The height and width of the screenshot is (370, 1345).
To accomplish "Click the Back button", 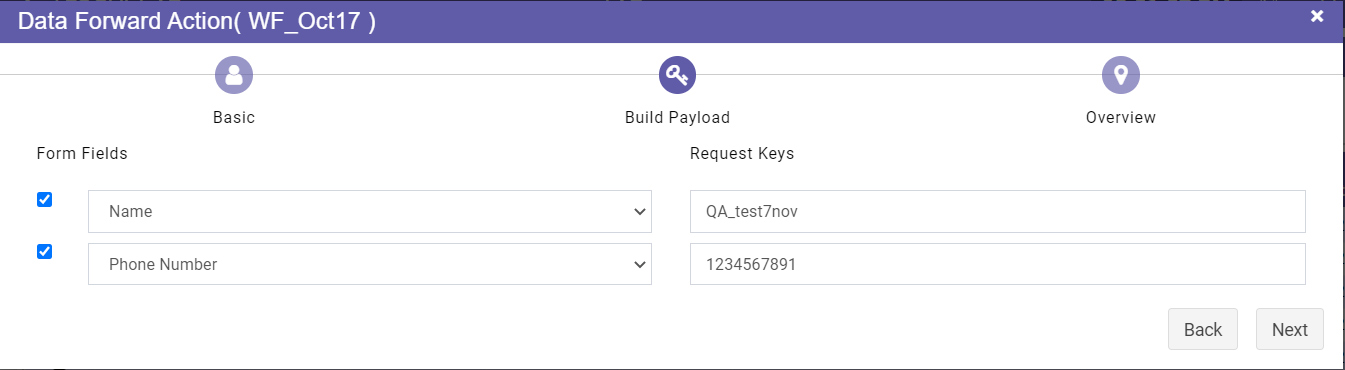I will pos(1203,329).
